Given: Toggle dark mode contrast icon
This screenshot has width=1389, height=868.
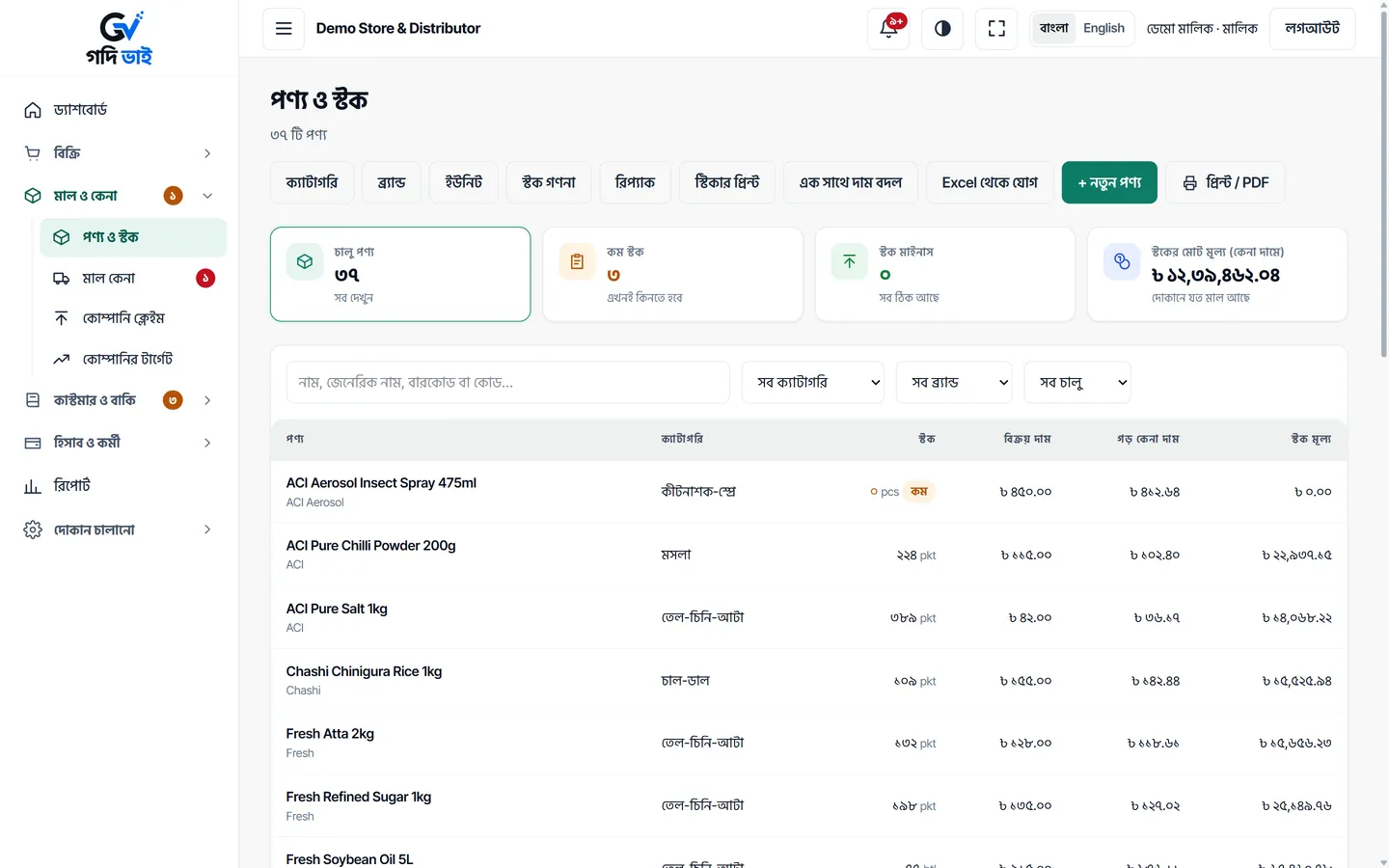Looking at the screenshot, I should pyautogui.click(x=942, y=29).
